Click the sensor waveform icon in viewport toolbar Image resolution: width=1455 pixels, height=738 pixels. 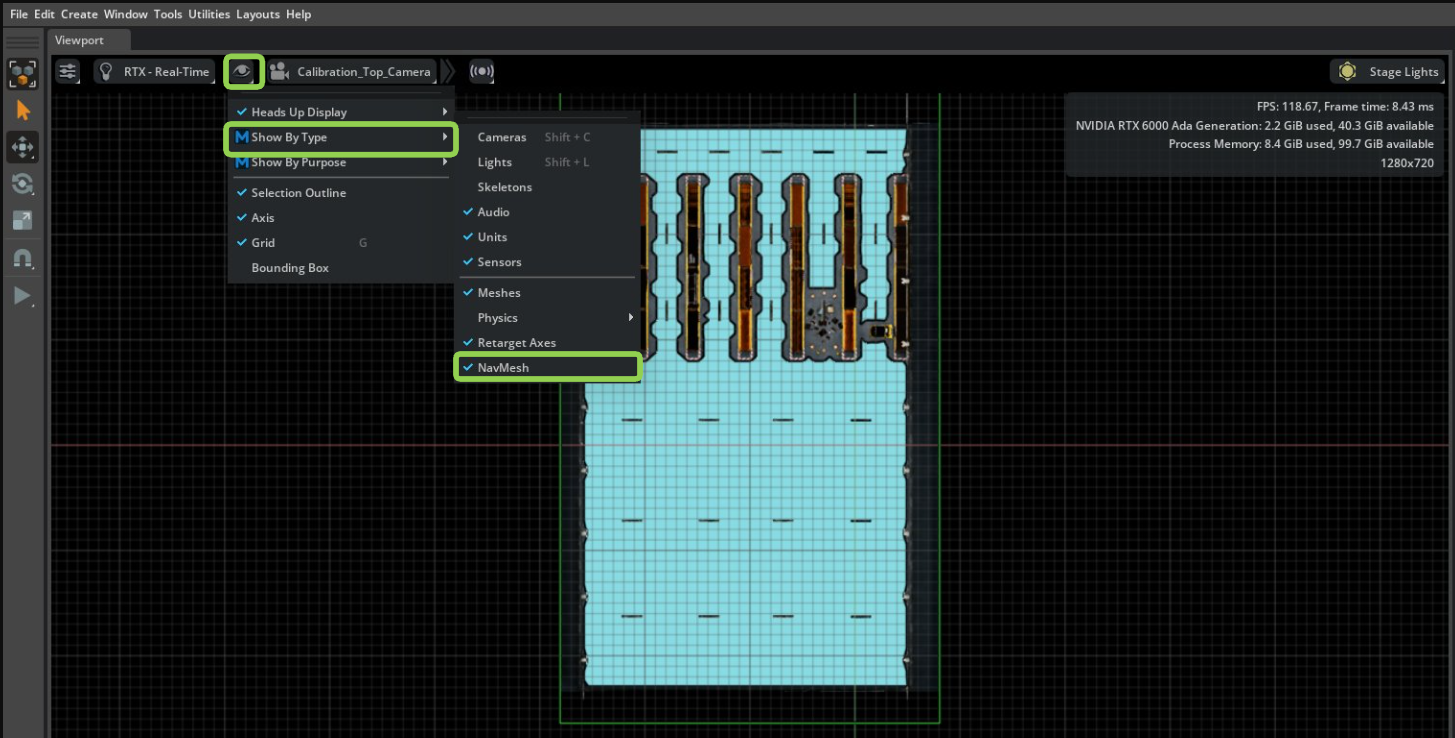(482, 72)
